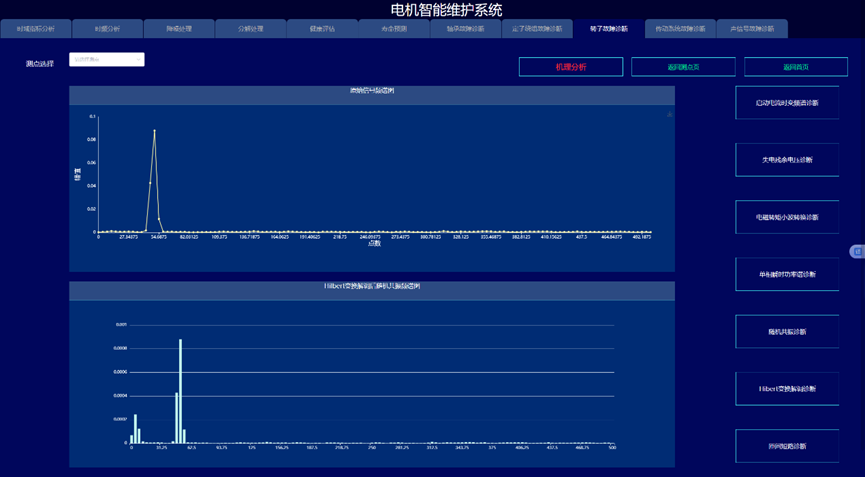Go to the 健康评估 tab

[x=322, y=29]
